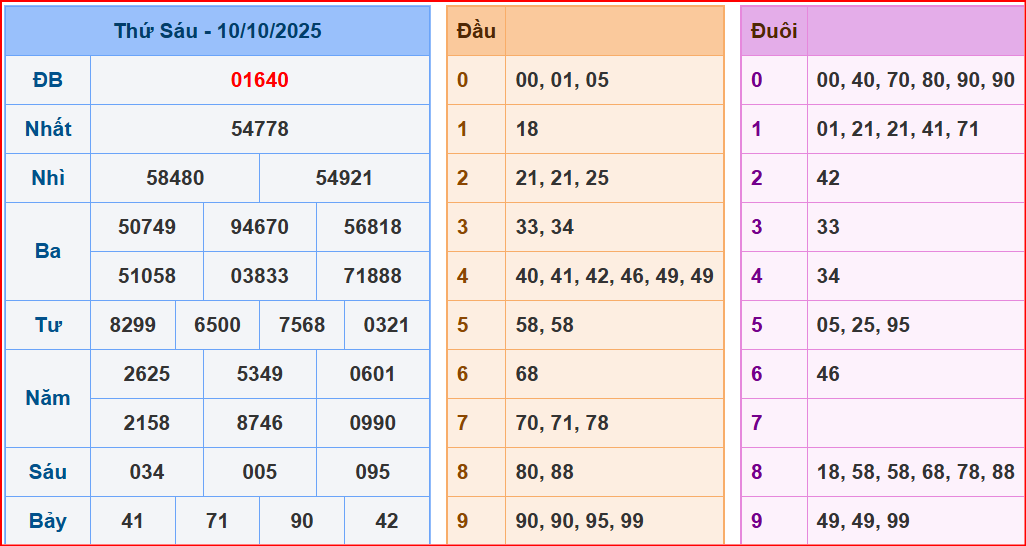This screenshot has width=1026, height=546.
Task: Click Đầu values 33, 34
Action: click(544, 227)
